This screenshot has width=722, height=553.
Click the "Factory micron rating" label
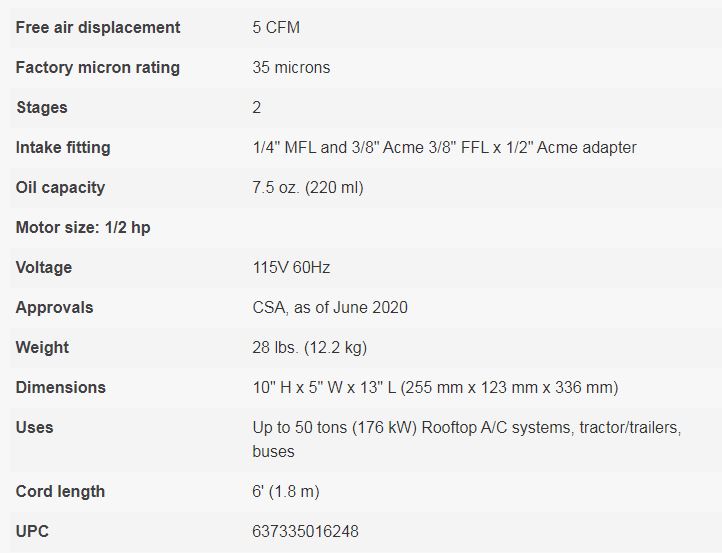click(x=98, y=67)
